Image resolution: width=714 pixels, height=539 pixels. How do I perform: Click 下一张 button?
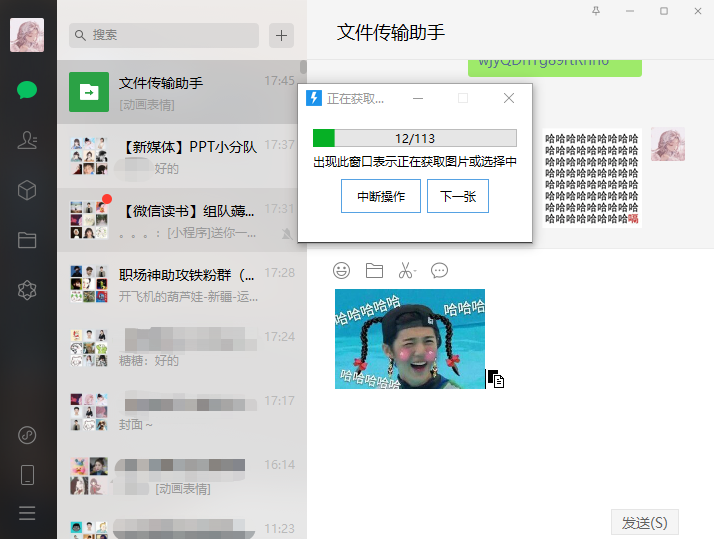click(x=458, y=196)
